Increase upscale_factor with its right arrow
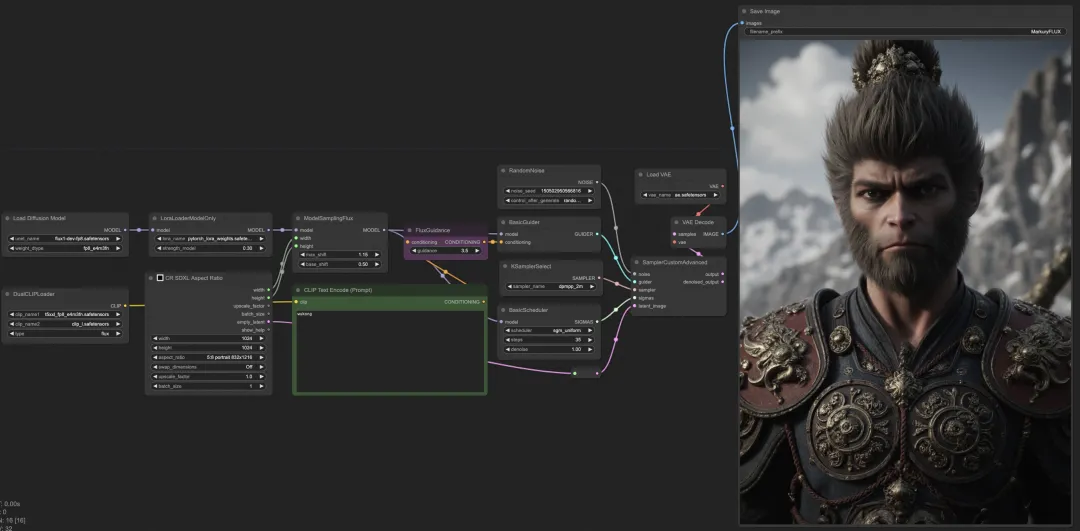The image size is (1080, 531). coord(262,377)
